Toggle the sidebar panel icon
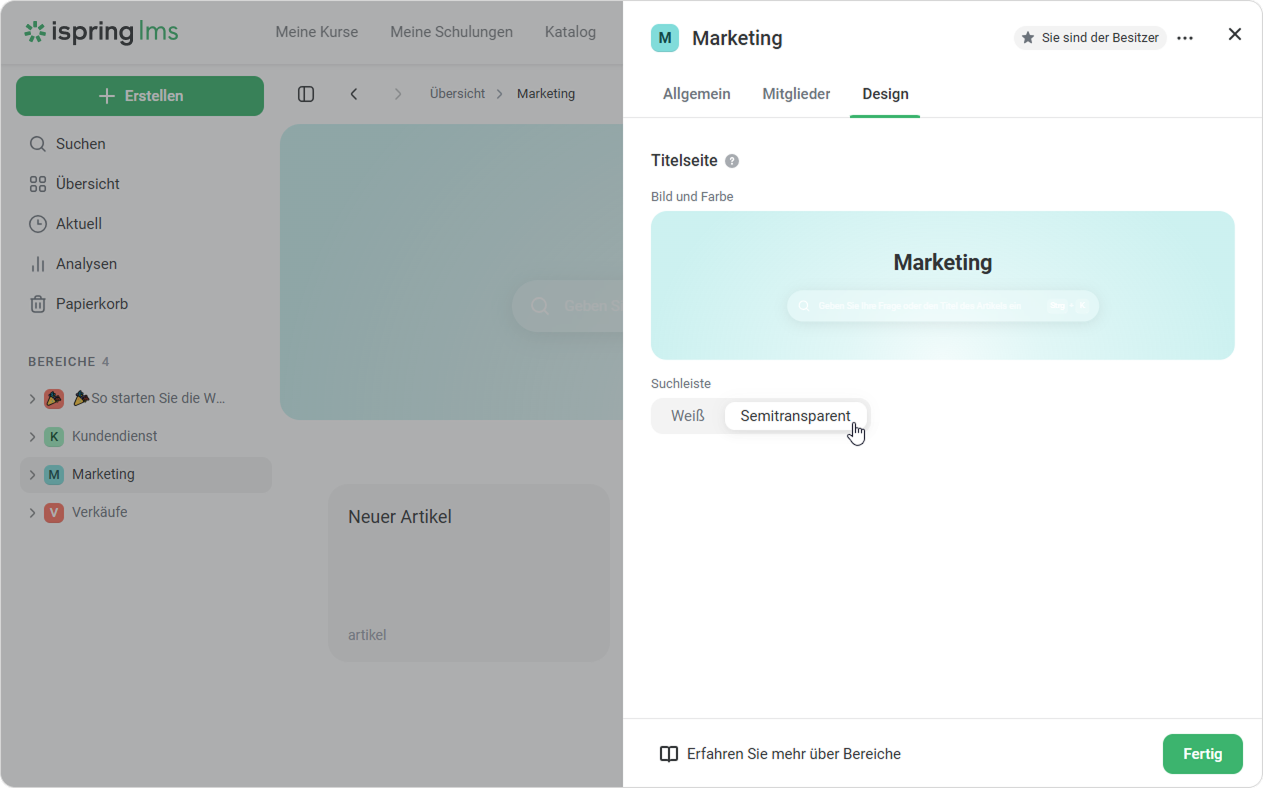Viewport: 1263px width, 788px height. coord(306,94)
